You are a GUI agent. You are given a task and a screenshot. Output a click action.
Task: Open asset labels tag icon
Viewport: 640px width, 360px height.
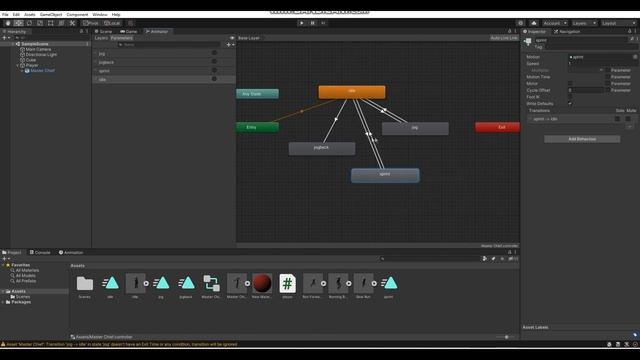(x=635, y=335)
